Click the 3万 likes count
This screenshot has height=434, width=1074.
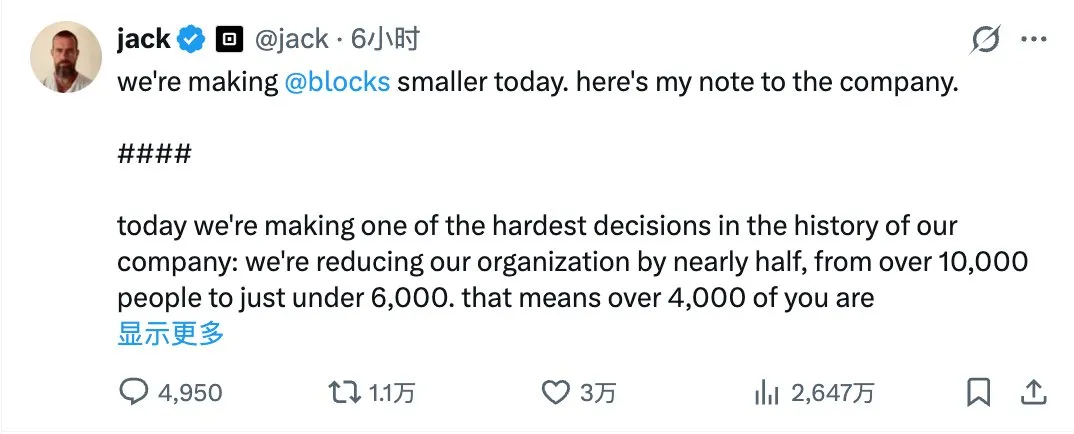pyautogui.click(x=598, y=393)
